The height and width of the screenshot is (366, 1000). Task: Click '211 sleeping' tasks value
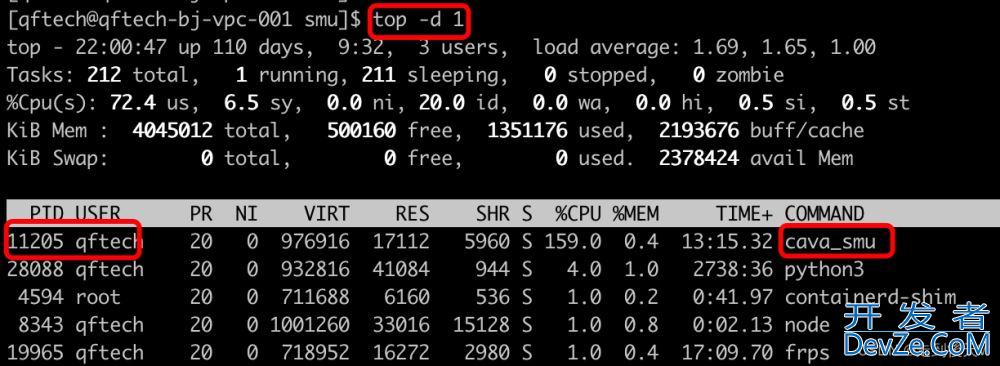pyautogui.click(x=434, y=76)
